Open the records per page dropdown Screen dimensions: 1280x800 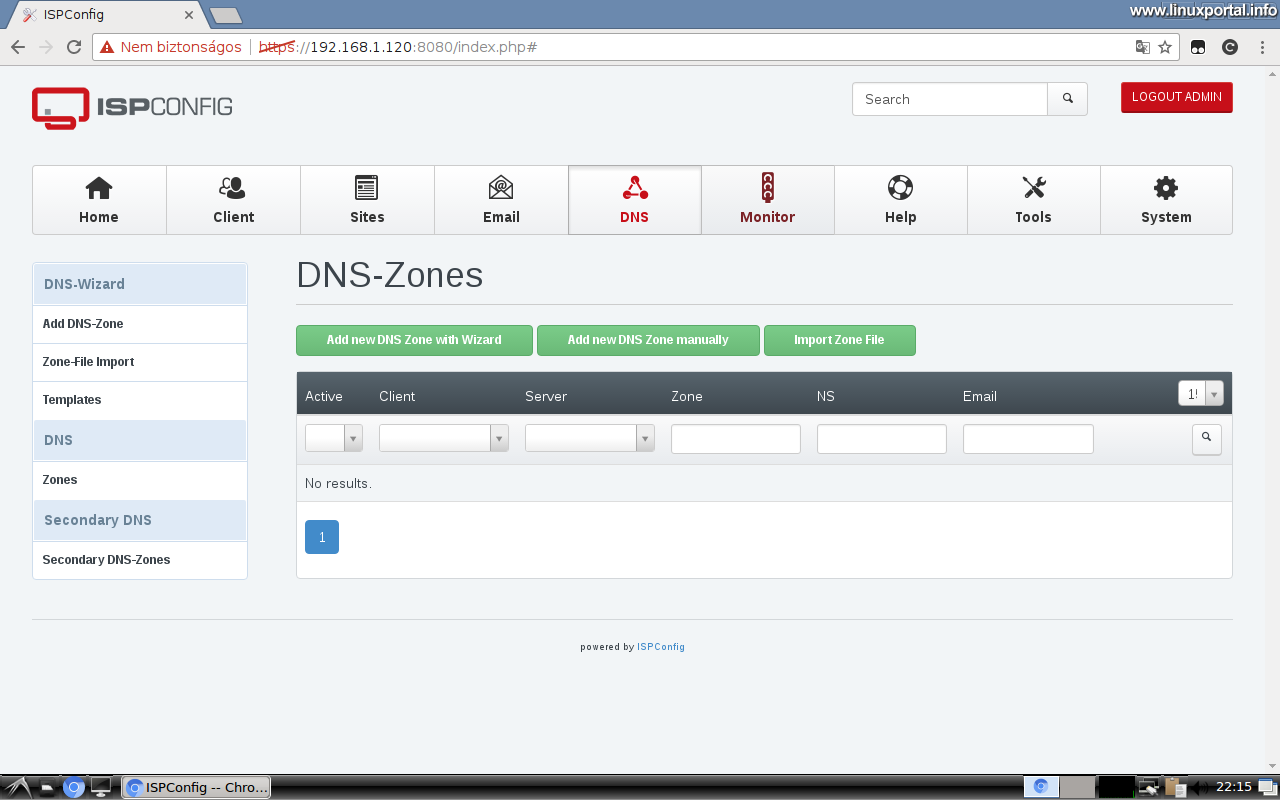1201,394
